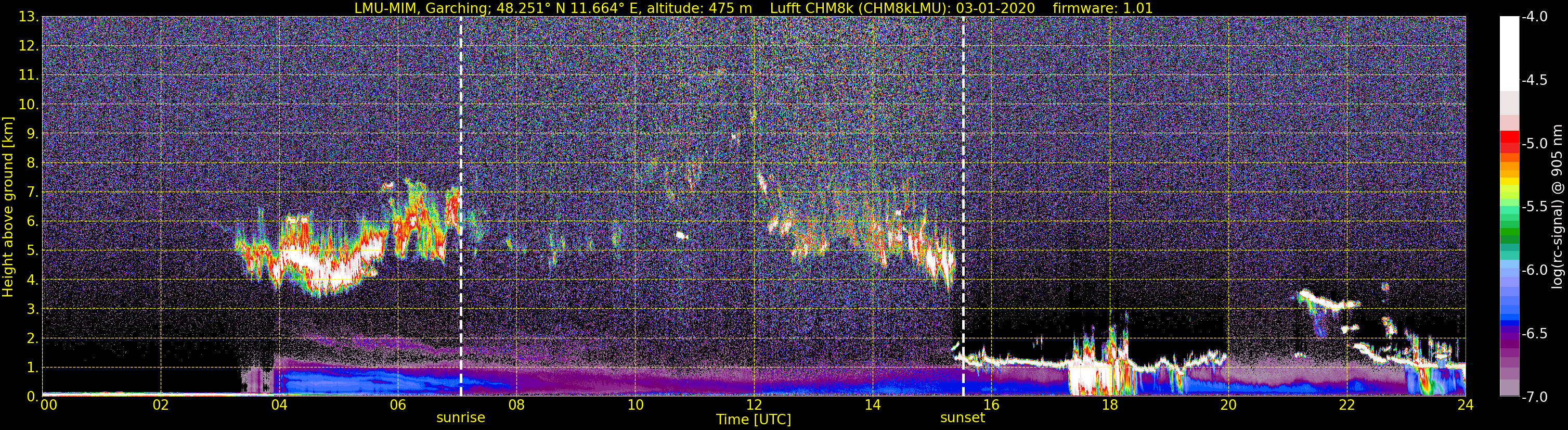The height and width of the screenshot is (430, 1568).
Task: Click the time axis tick label 02
Action: coord(160,406)
